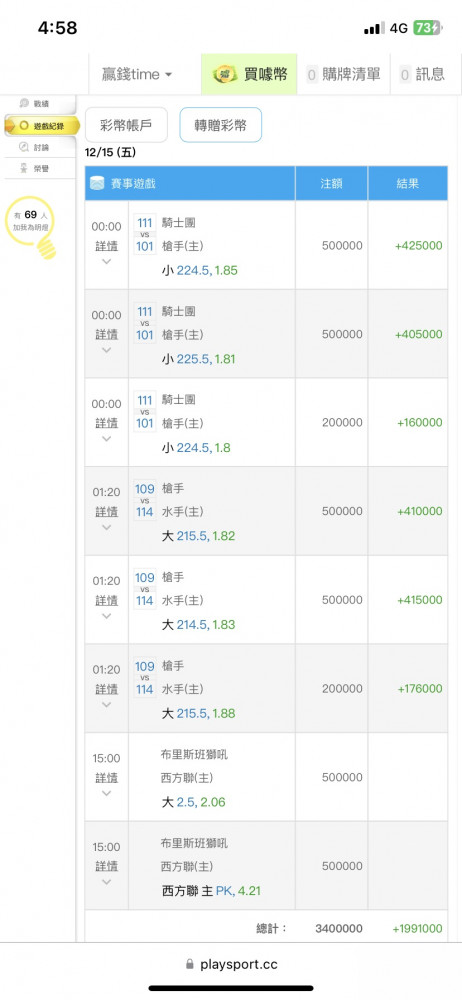Viewport: 462px width, 1000px height.
Task: Click the 109 vs 114 score box for 大 214.5
Action: click(x=145, y=589)
